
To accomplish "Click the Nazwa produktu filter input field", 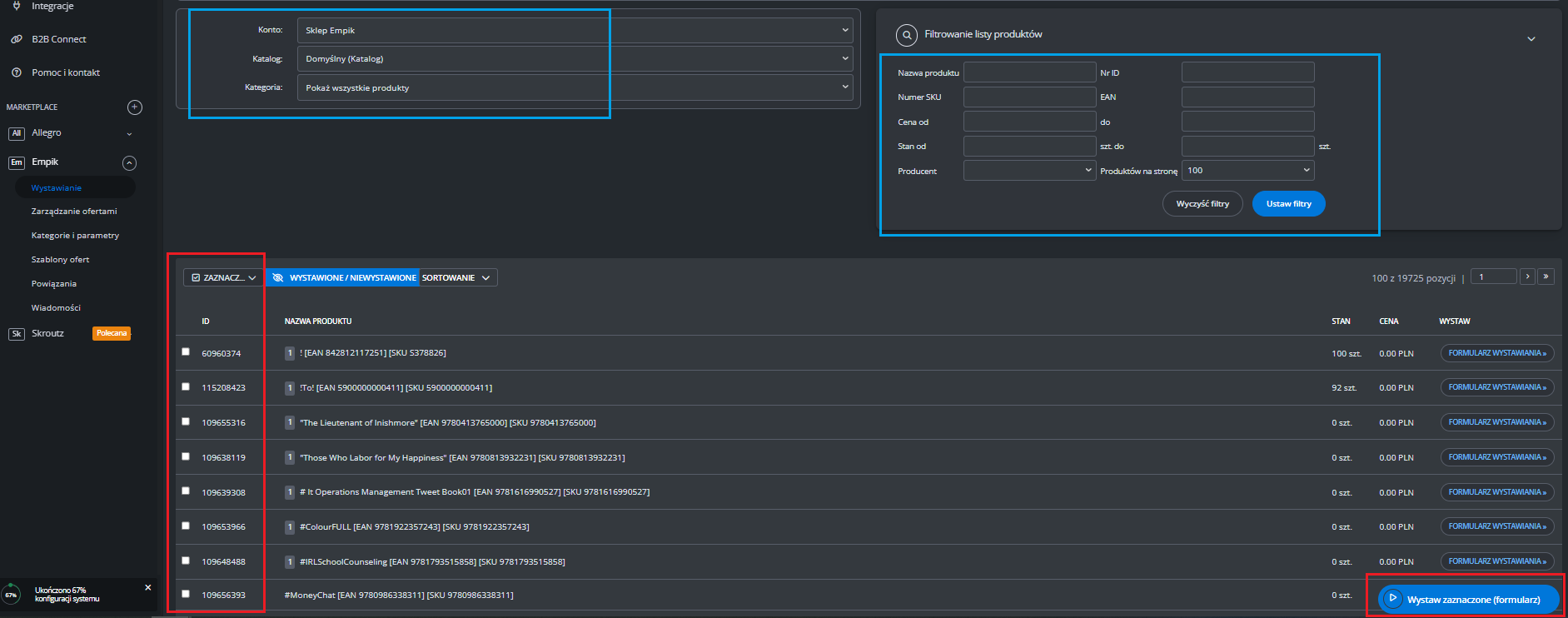I will 1029,72.
